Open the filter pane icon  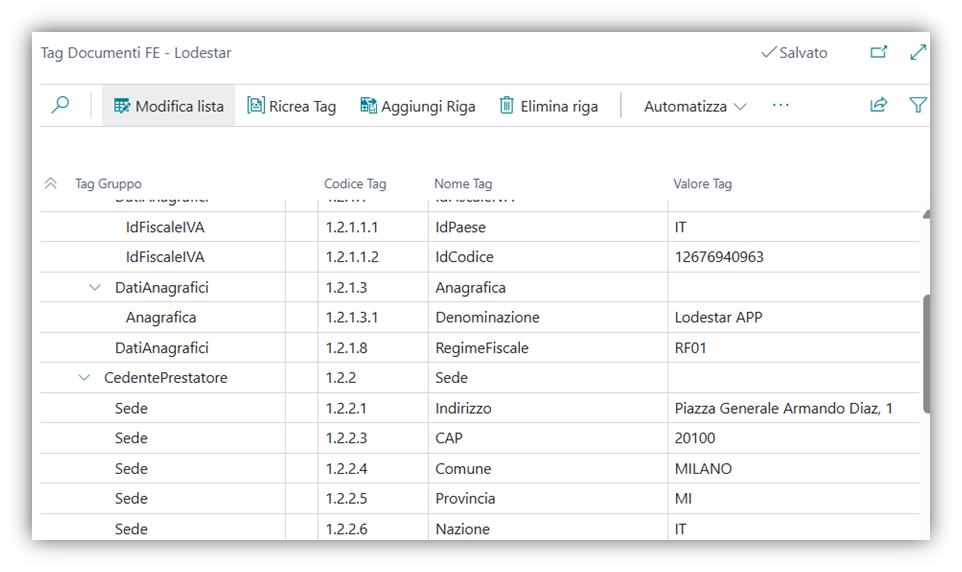917,105
